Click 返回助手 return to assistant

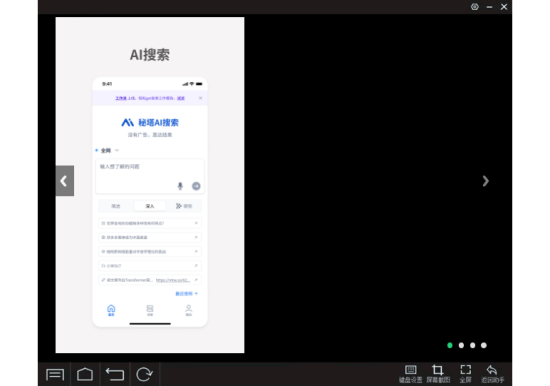click(x=492, y=374)
